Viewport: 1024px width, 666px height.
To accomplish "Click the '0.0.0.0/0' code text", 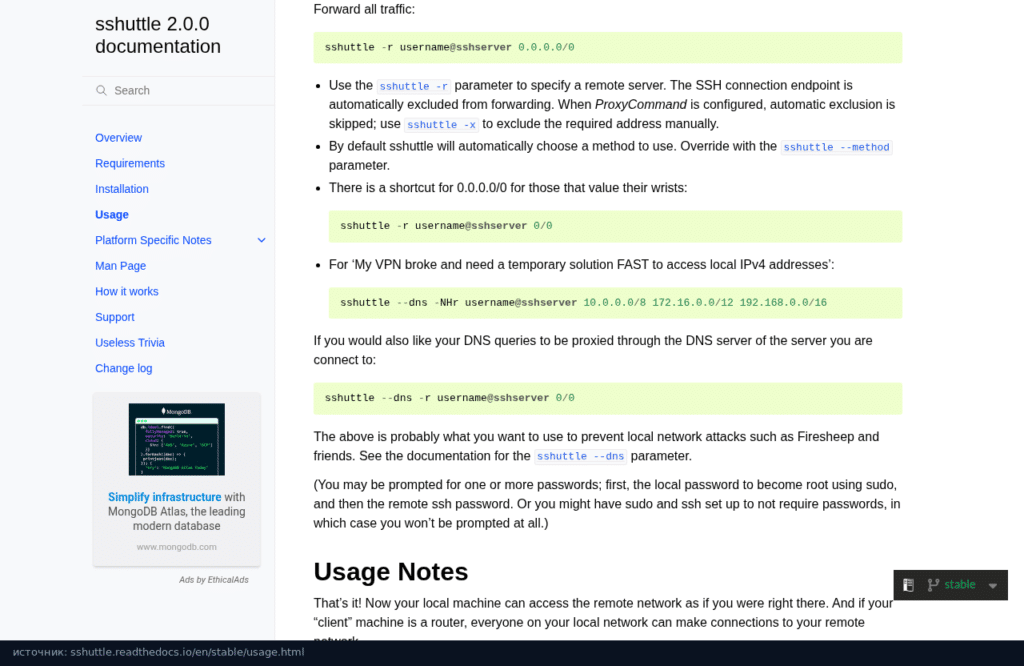I will [x=546, y=48].
